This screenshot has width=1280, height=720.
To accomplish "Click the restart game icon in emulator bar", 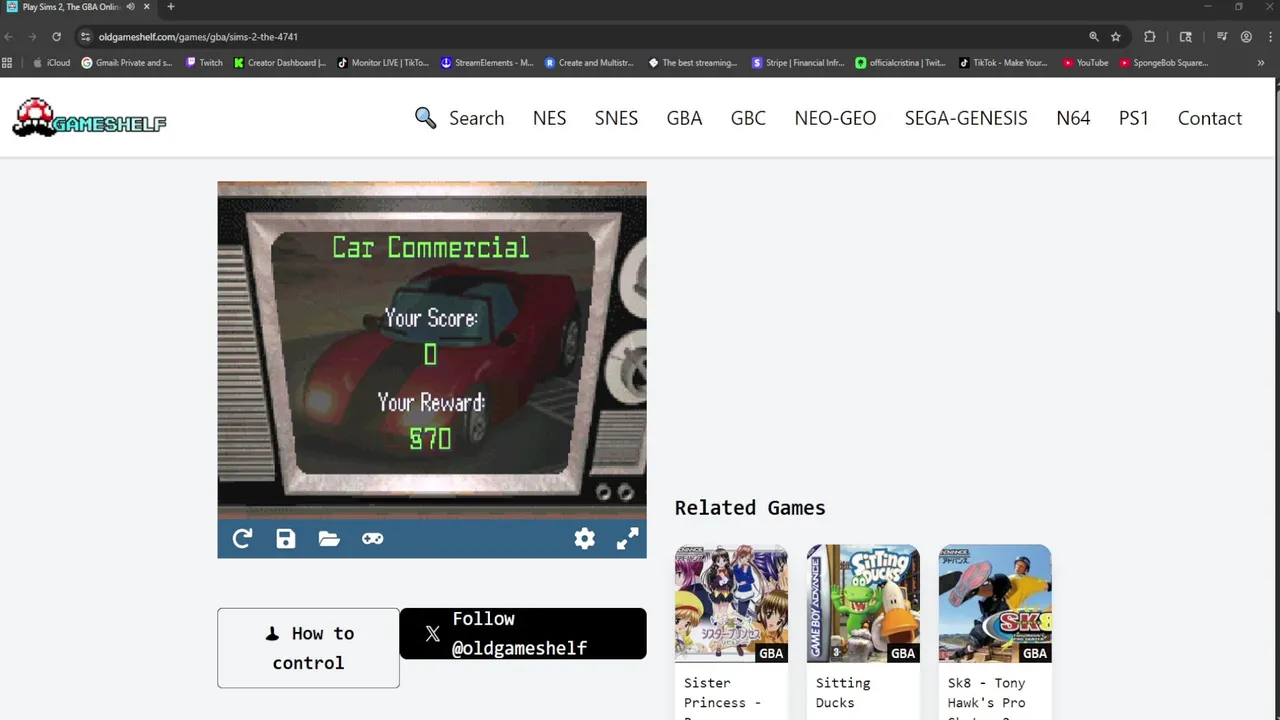I will tap(242, 539).
